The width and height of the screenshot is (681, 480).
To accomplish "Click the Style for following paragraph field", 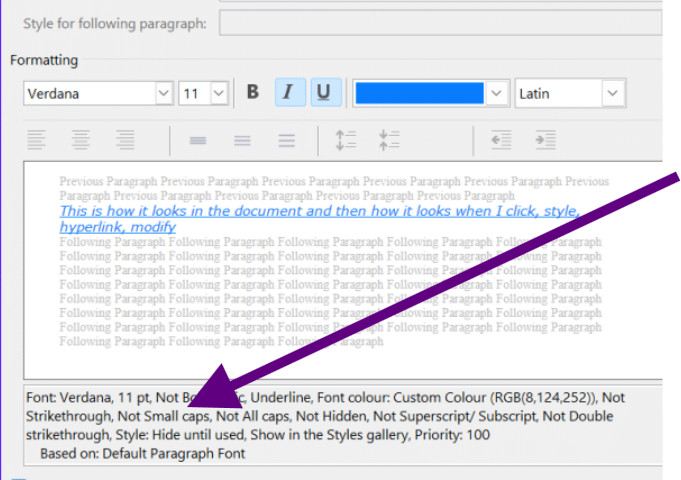I will 440,23.
